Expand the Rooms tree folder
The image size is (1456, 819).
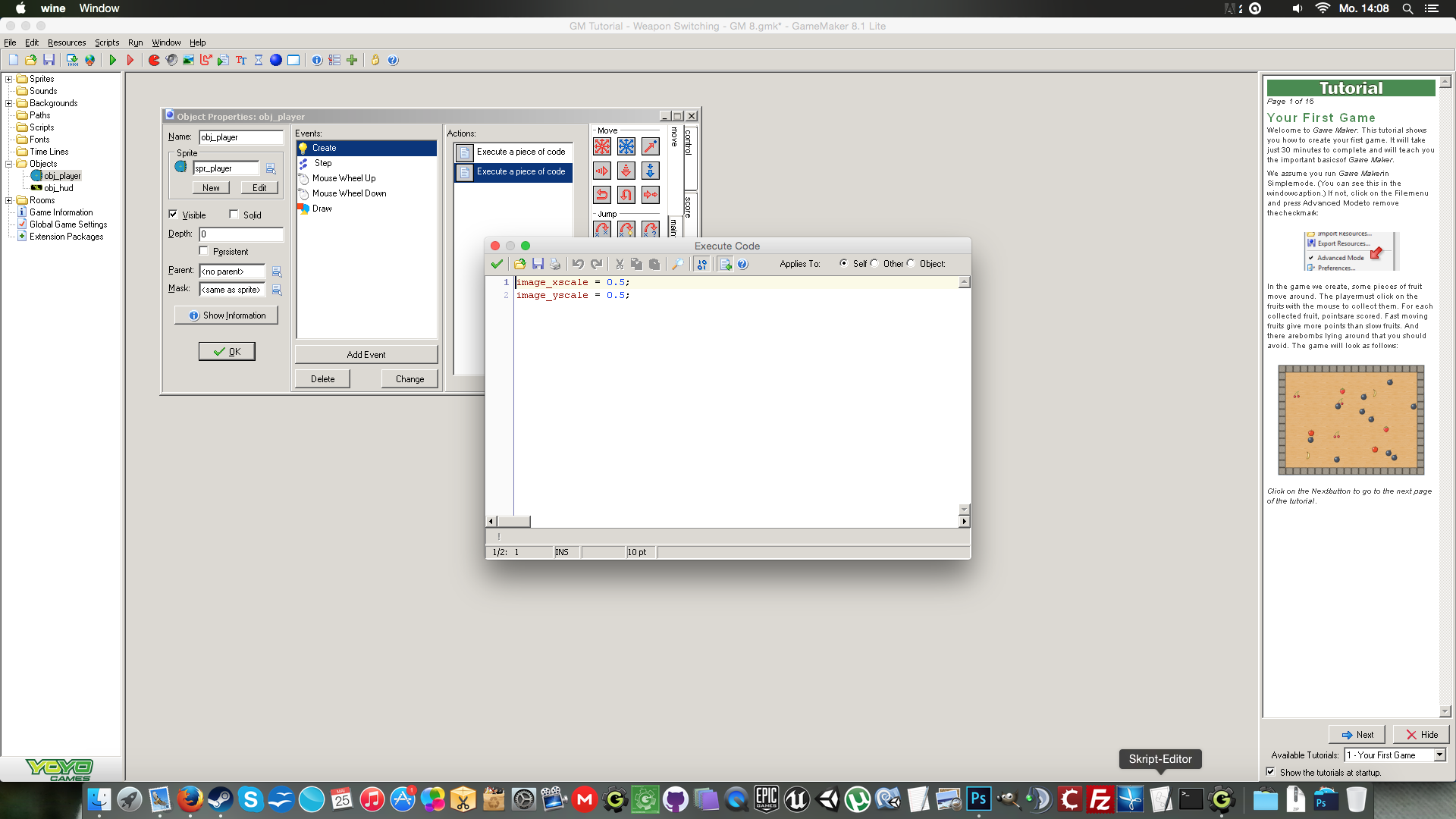pyautogui.click(x=8, y=200)
